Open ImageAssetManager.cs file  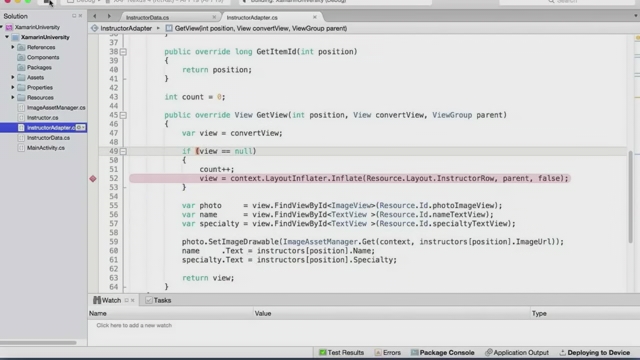click(x=56, y=108)
